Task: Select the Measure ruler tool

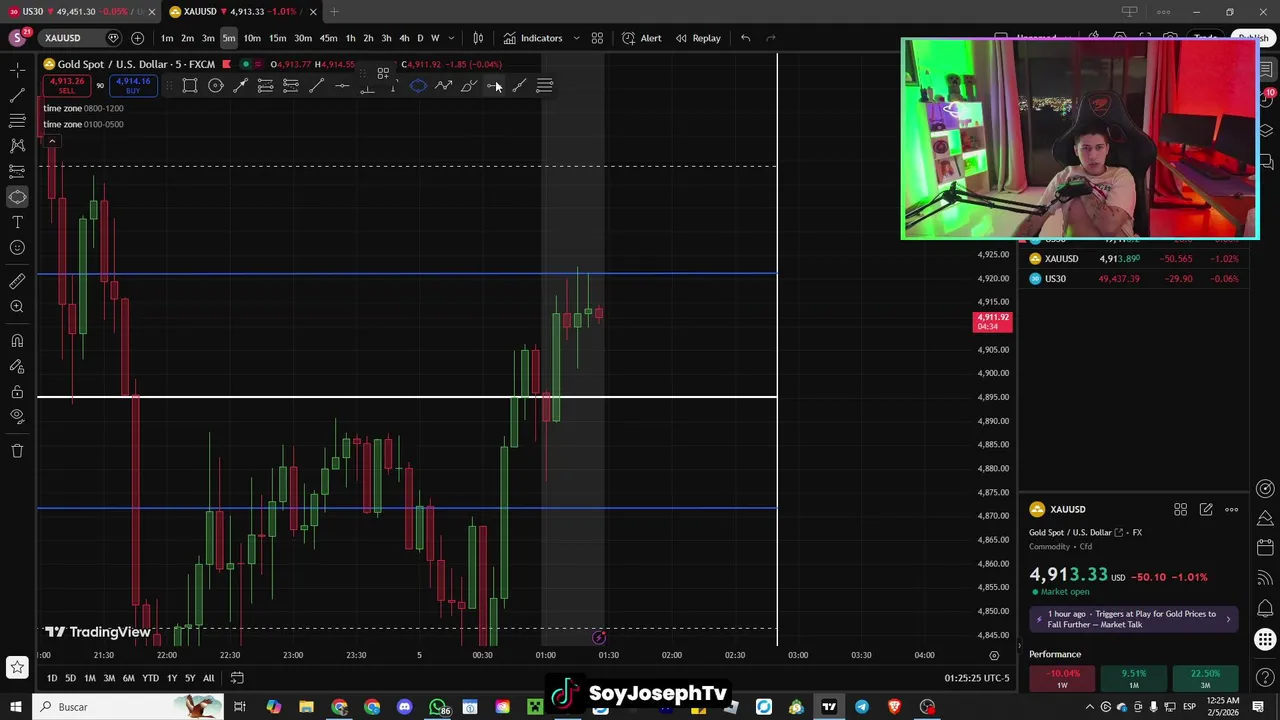Action: coord(17,281)
